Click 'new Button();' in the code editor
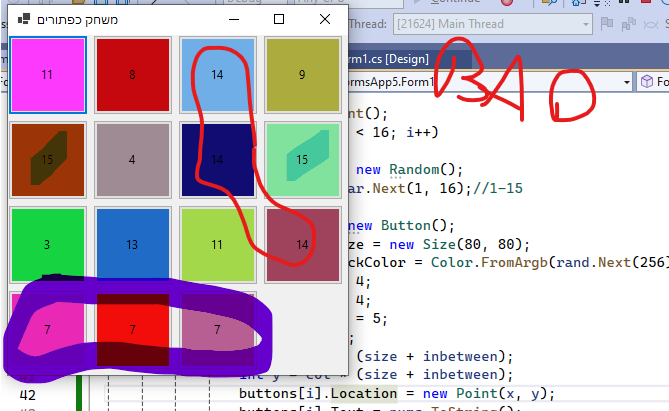Viewport: 669px width, 411px height. click(x=401, y=225)
